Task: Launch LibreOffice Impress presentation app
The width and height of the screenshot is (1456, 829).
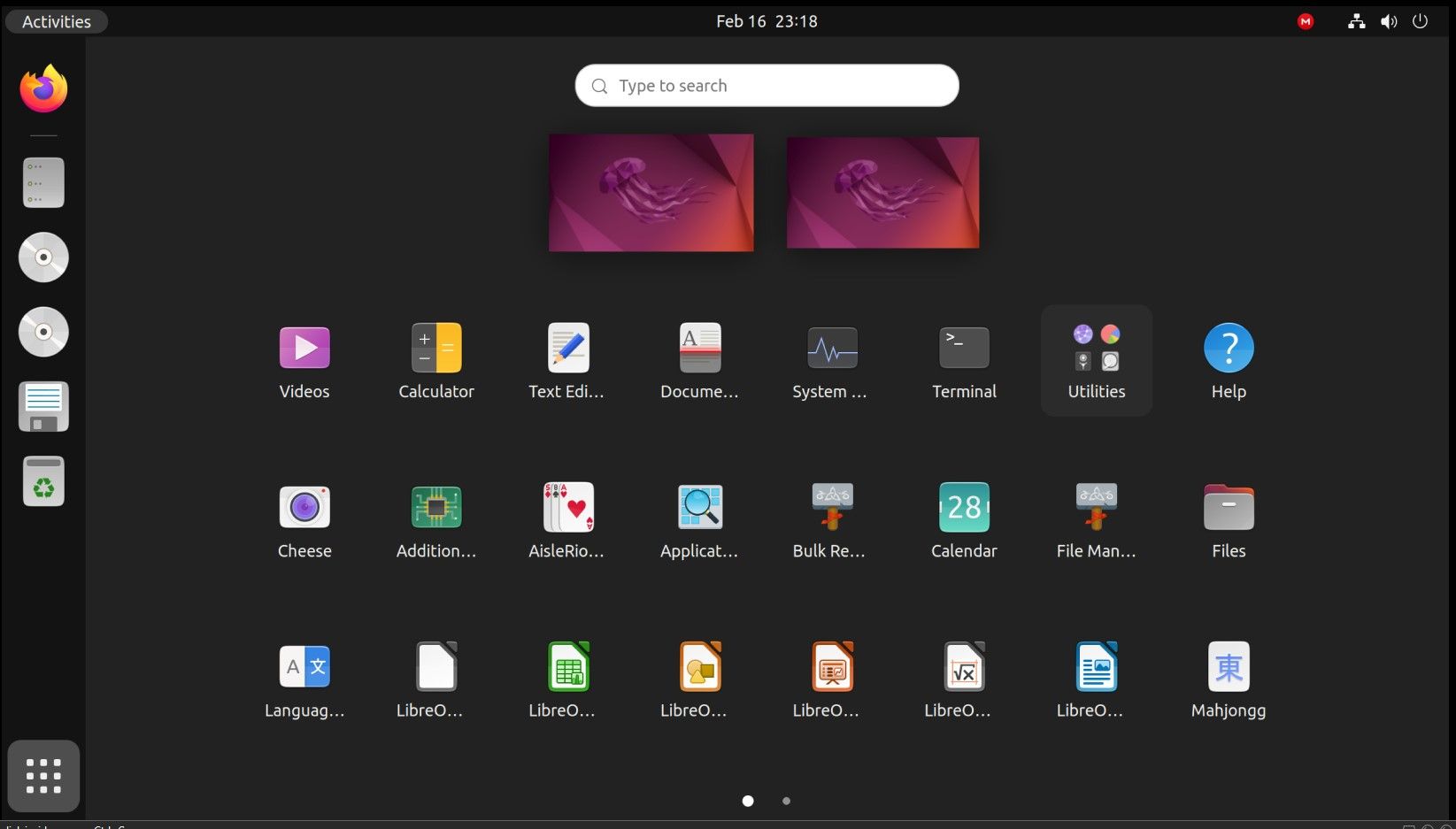Action: coord(830,666)
